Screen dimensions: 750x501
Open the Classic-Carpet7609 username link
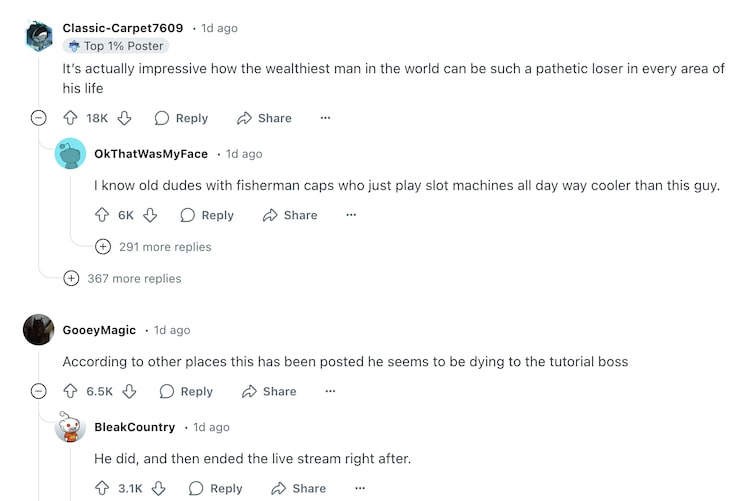122,28
